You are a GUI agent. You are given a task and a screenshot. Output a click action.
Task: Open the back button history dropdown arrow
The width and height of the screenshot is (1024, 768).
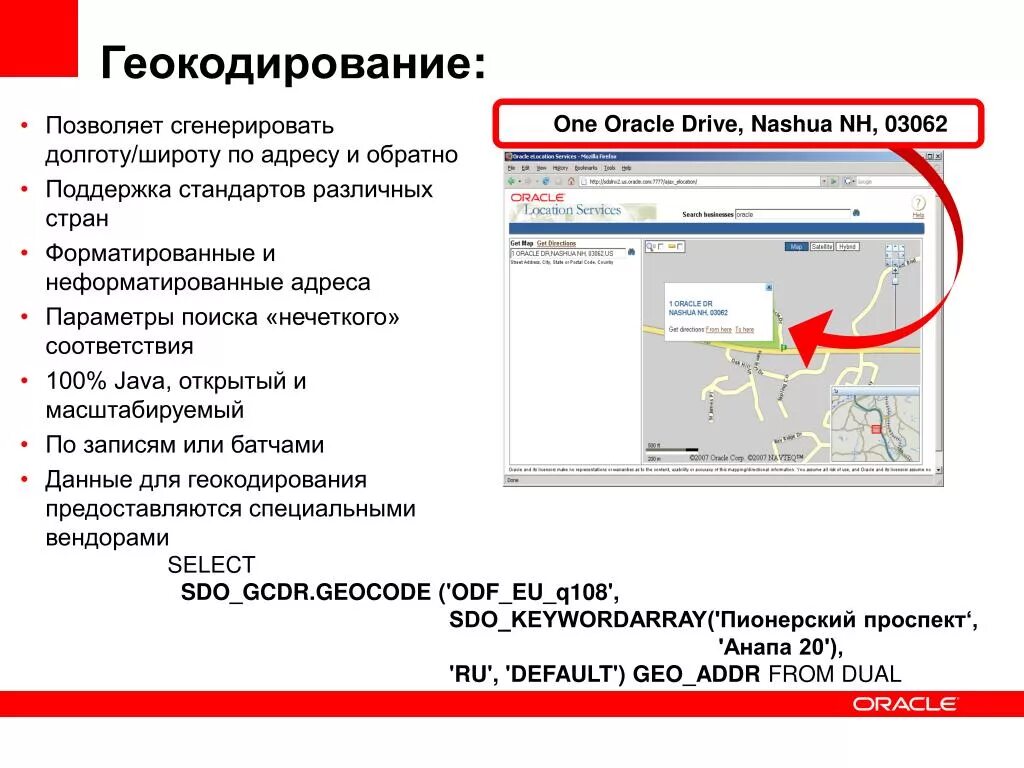click(x=520, y=181)
